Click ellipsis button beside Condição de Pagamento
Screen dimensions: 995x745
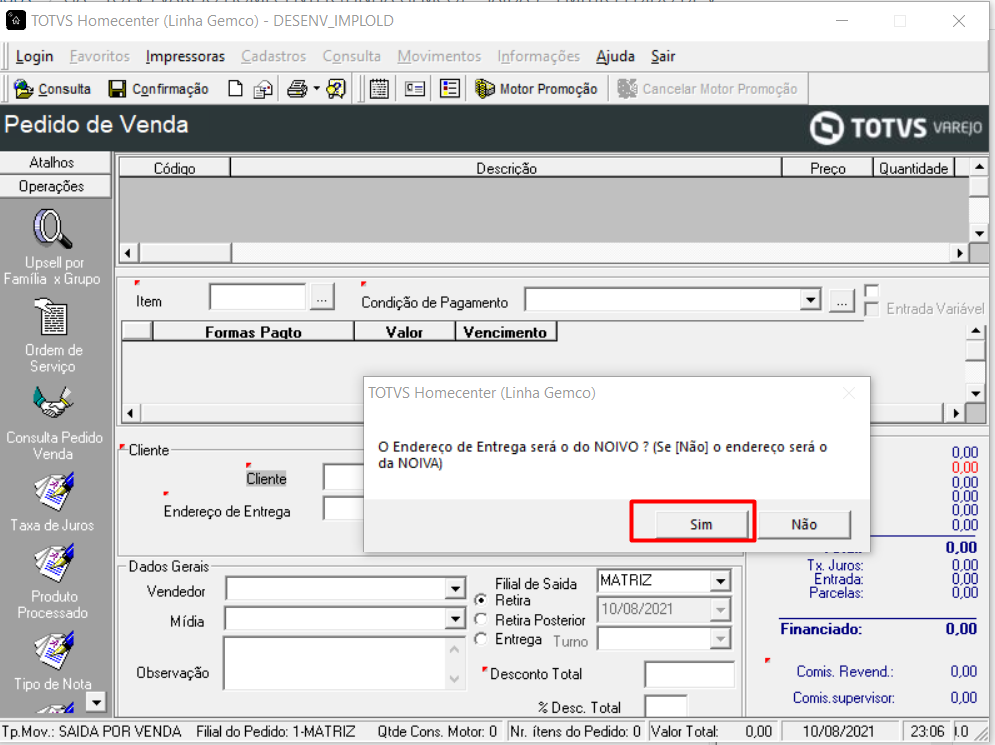[841, 300]
